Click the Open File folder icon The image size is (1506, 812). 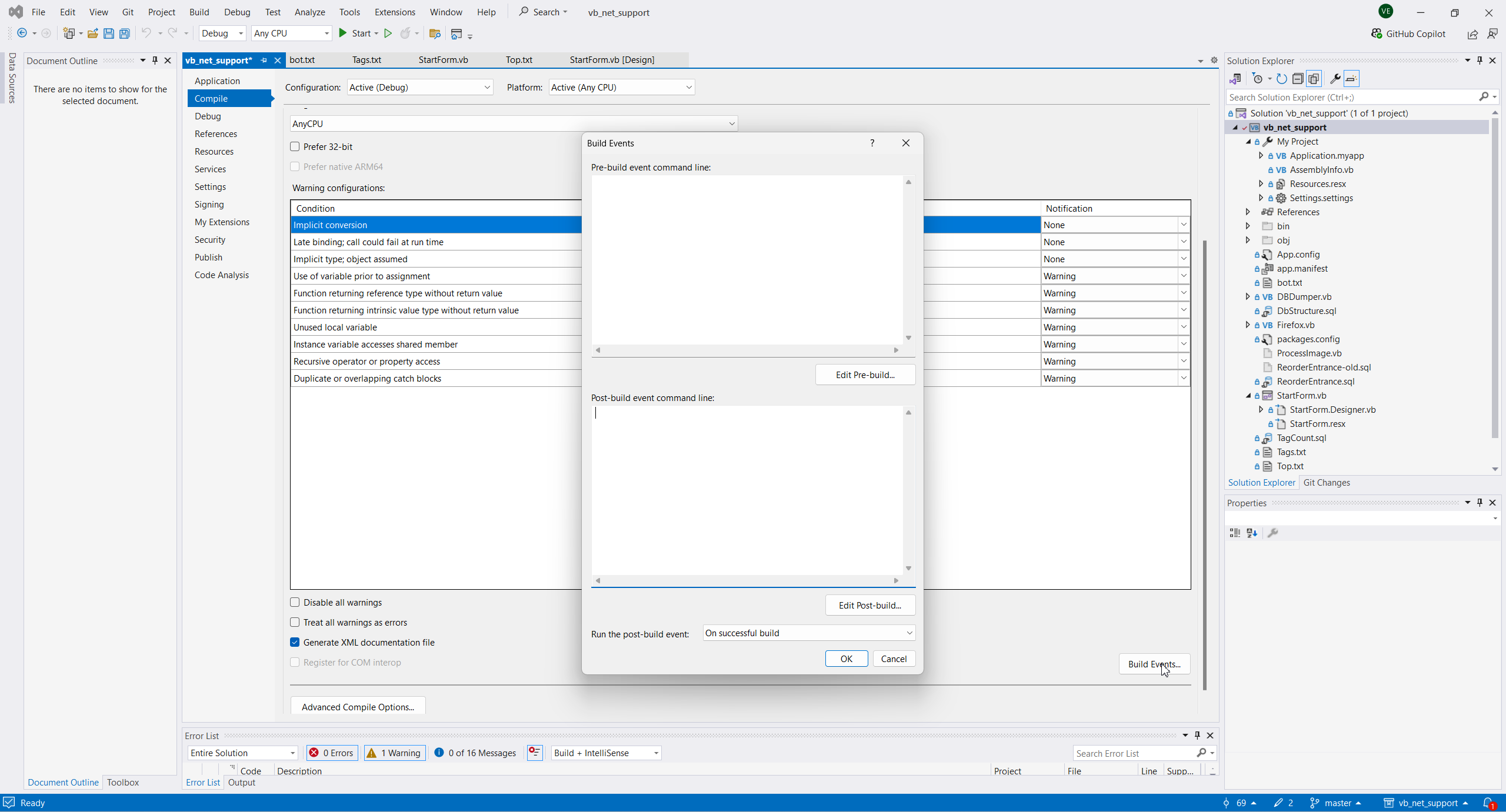click(92, 34)
